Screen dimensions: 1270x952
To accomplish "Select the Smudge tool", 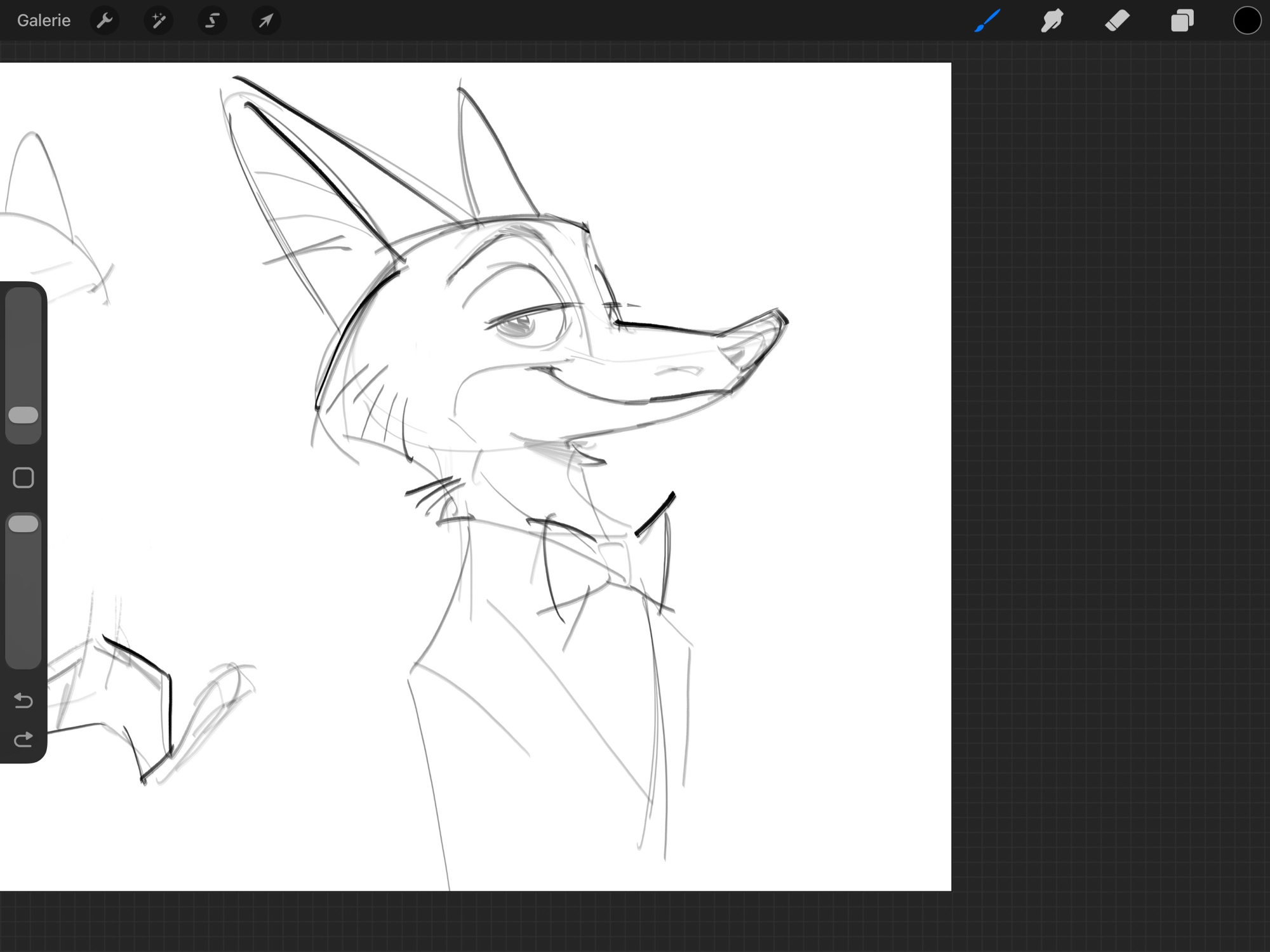I will coord(1052,20).
